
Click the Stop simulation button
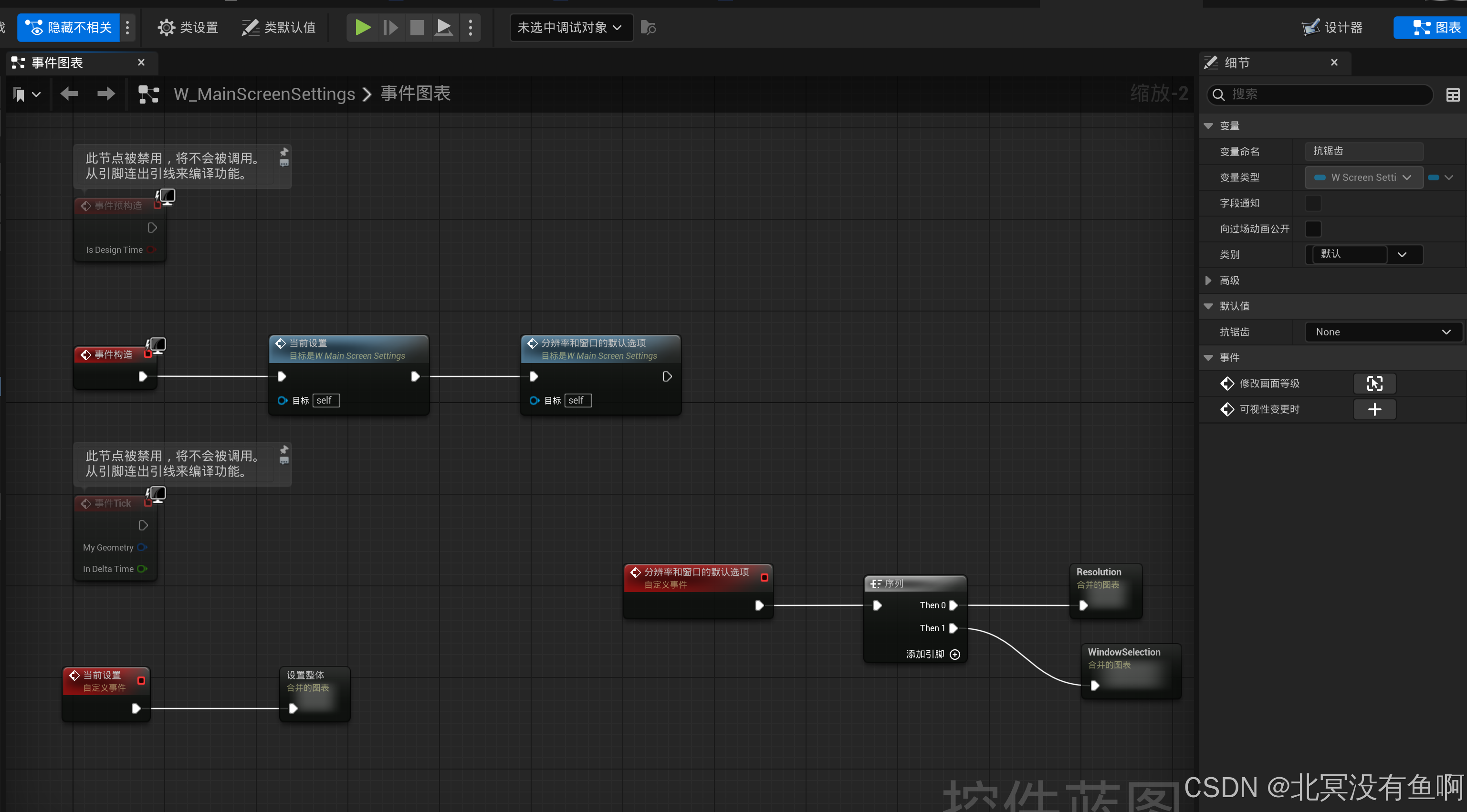(x=417, y=27)
